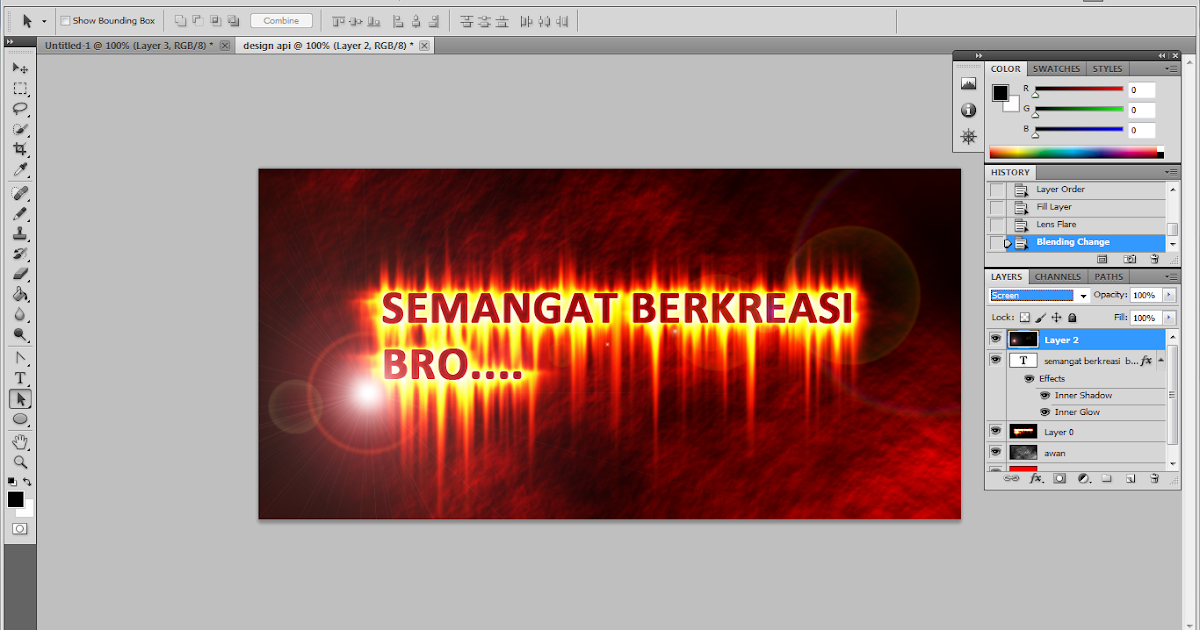
Task: Switch to the Channels tab
Action: tap(1057, 276)
